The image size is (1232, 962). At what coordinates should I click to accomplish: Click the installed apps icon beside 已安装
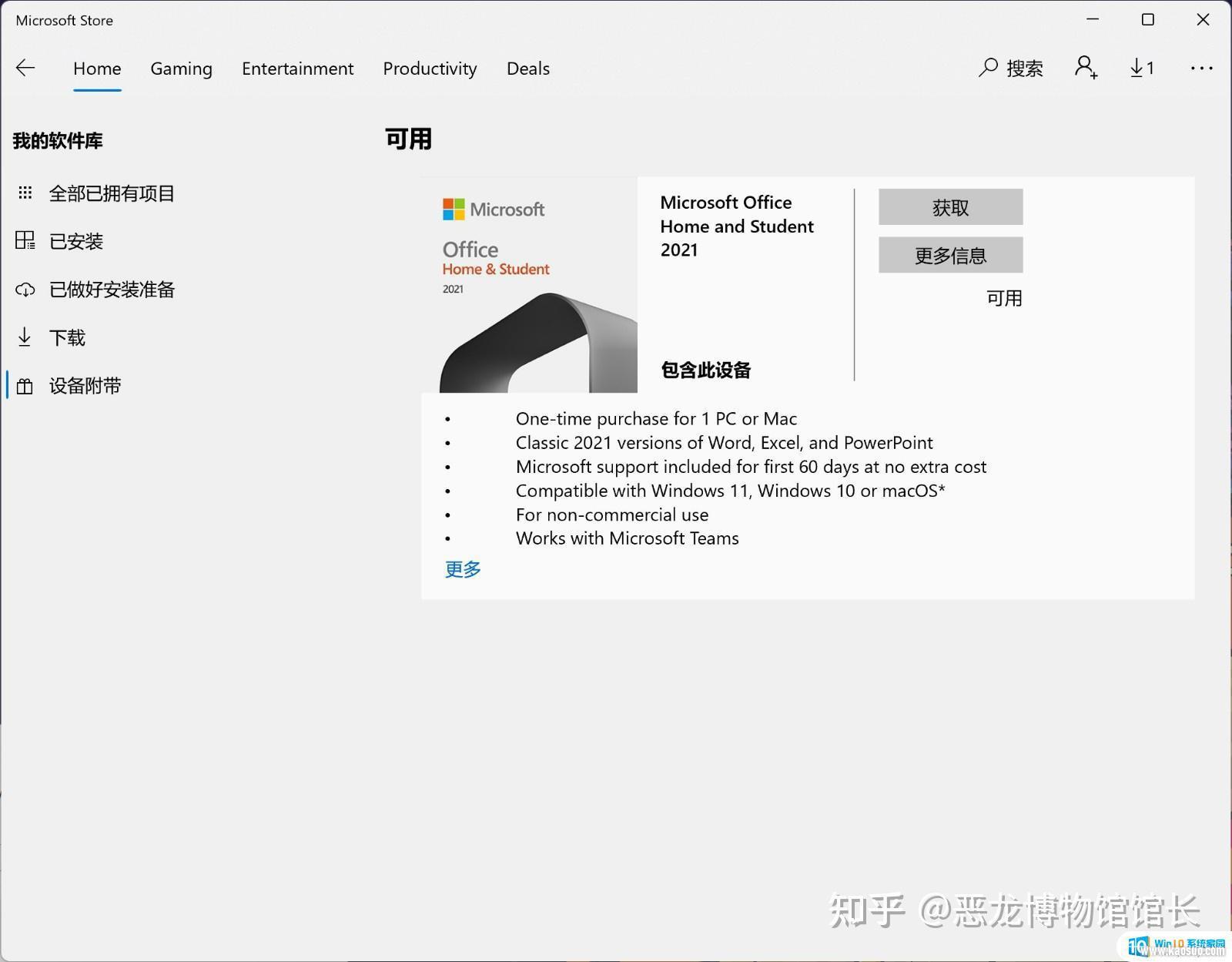point(25,240)
